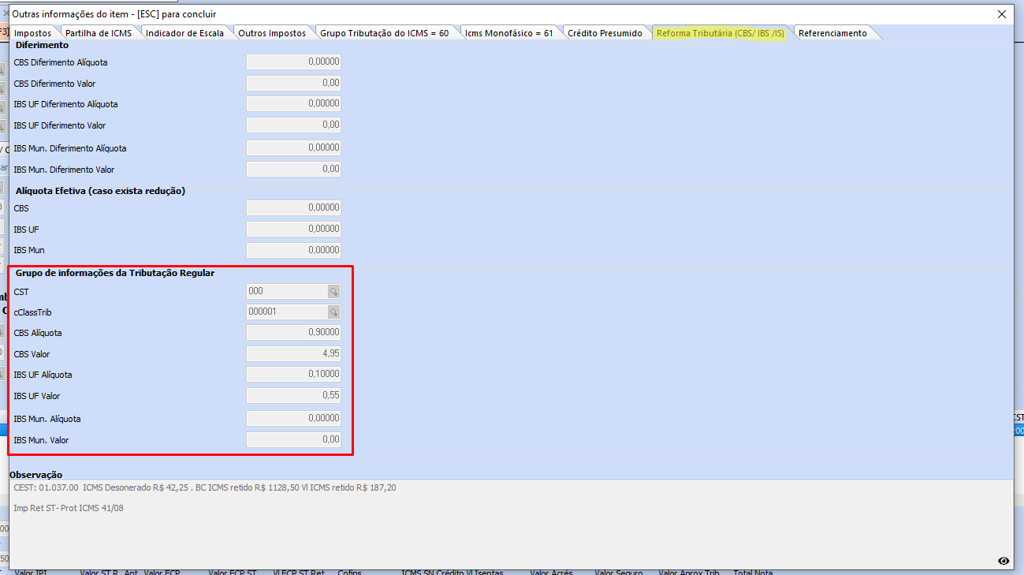The height and width of the screenshot is (575, 1024).
Task: Focus the IBS UF Diferimento Valor field
Action: coord(293,125)
